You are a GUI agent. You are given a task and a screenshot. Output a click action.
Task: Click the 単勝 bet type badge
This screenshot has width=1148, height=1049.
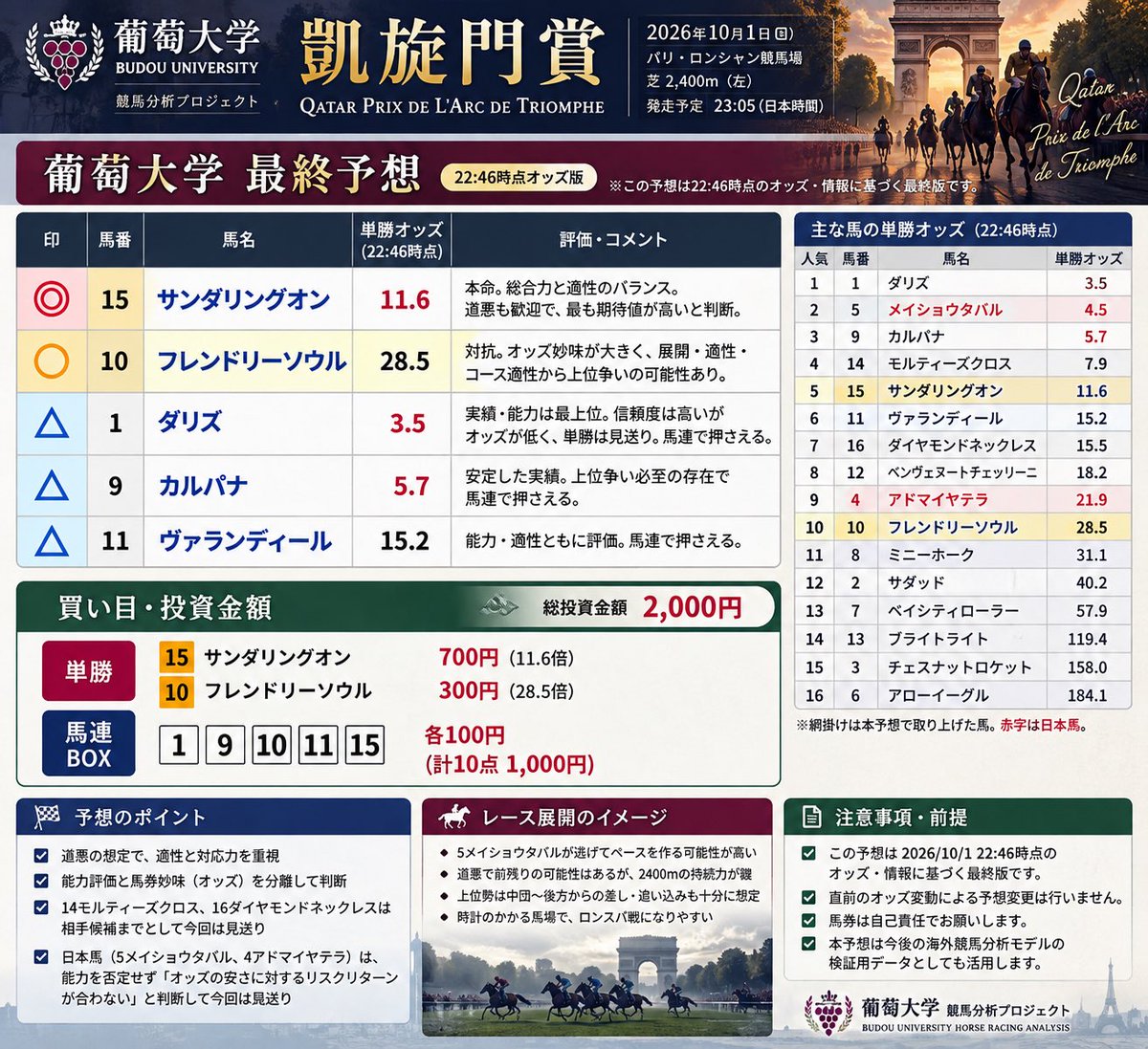89,671
